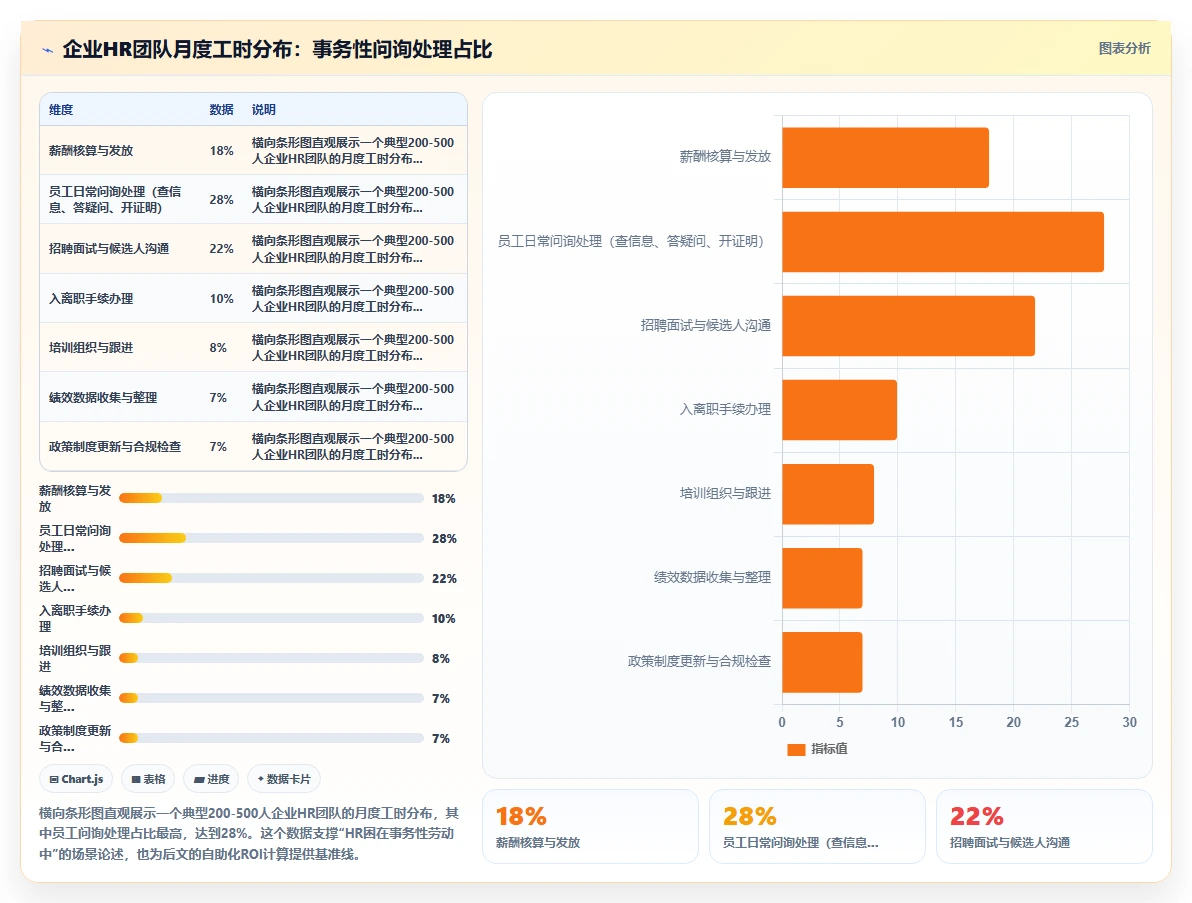Click the x-axis tick label 15

pos(956,722)
